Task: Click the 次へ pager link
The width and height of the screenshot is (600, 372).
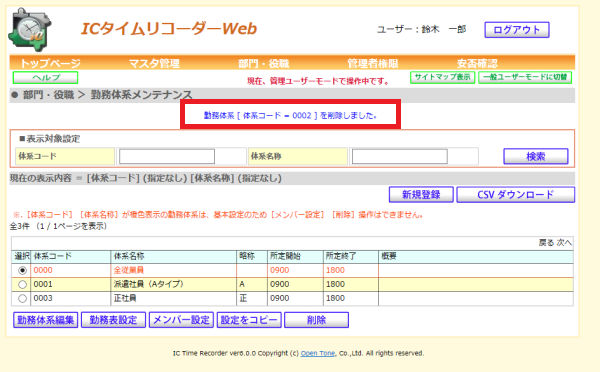Action: [564, 243]
